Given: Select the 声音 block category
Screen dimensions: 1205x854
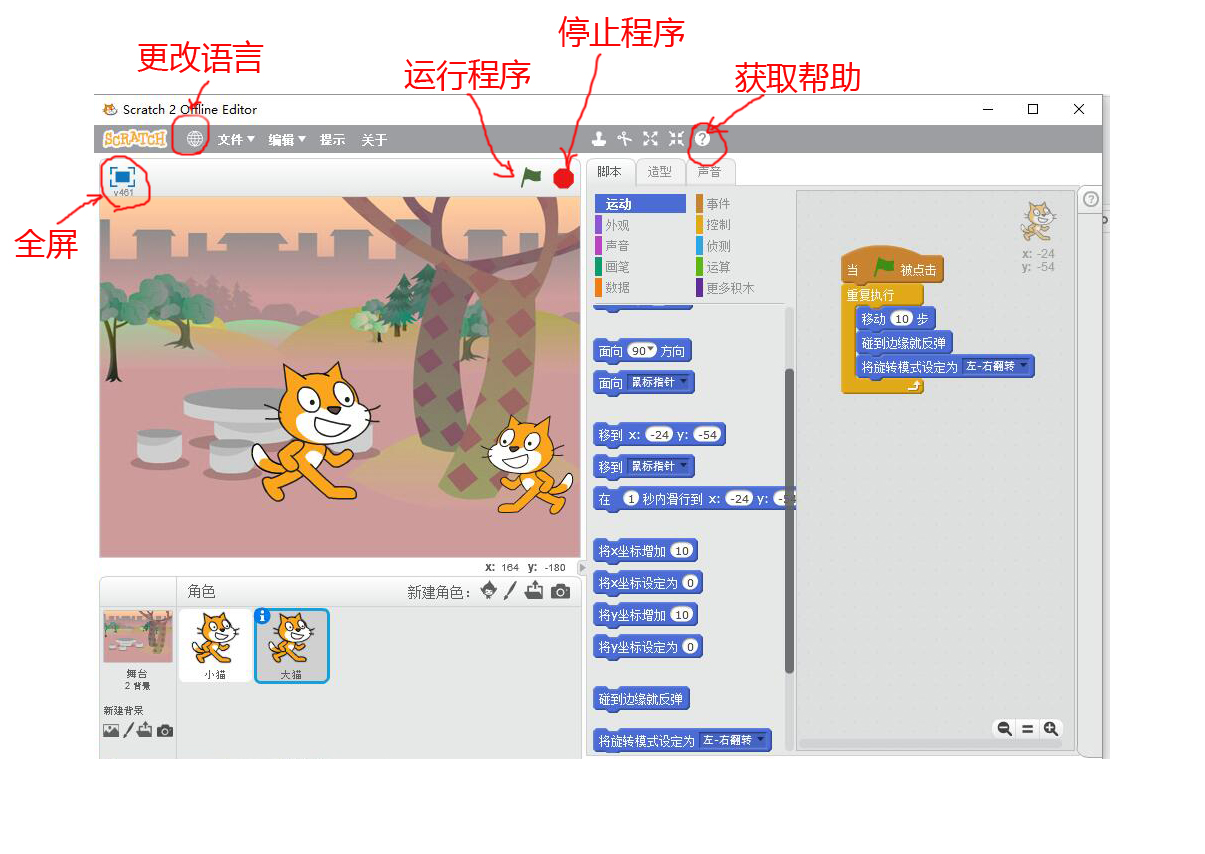Looking at the screenshot, I should tap(640, 246).
